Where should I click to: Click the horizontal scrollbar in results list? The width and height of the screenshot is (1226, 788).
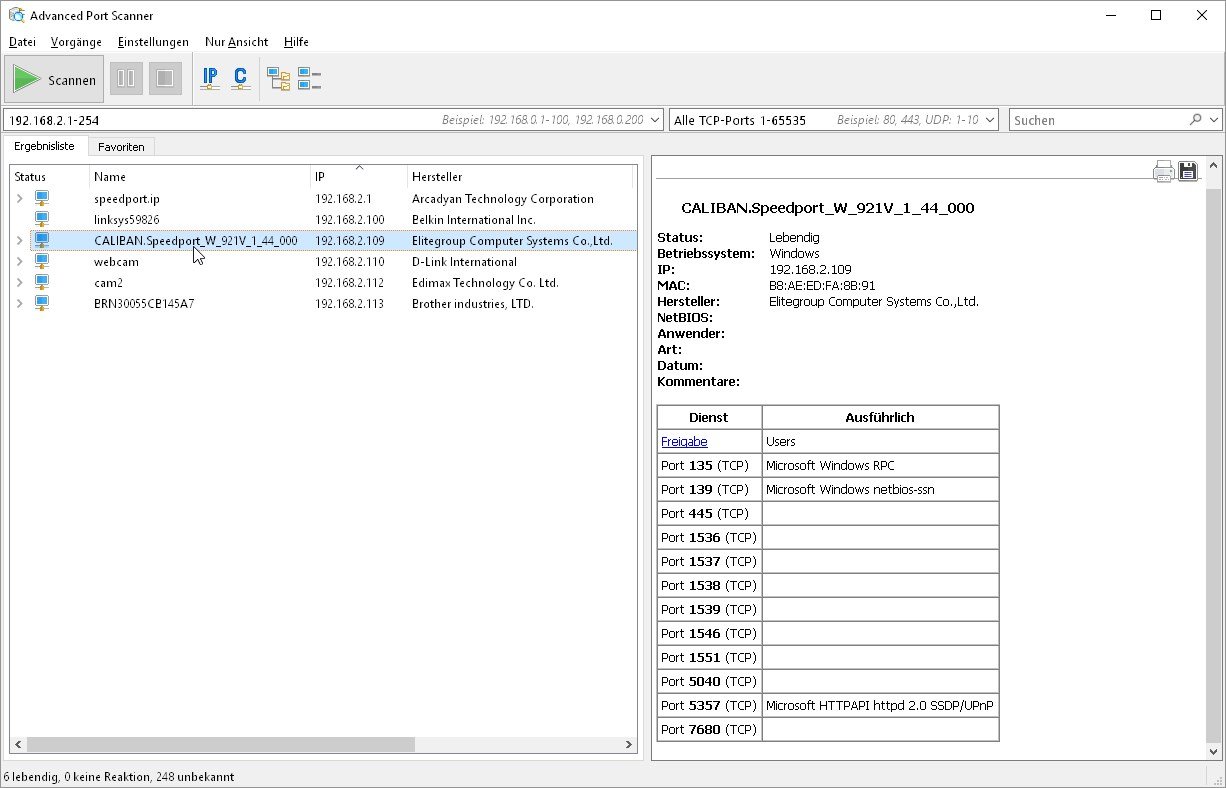pos(220,745)
